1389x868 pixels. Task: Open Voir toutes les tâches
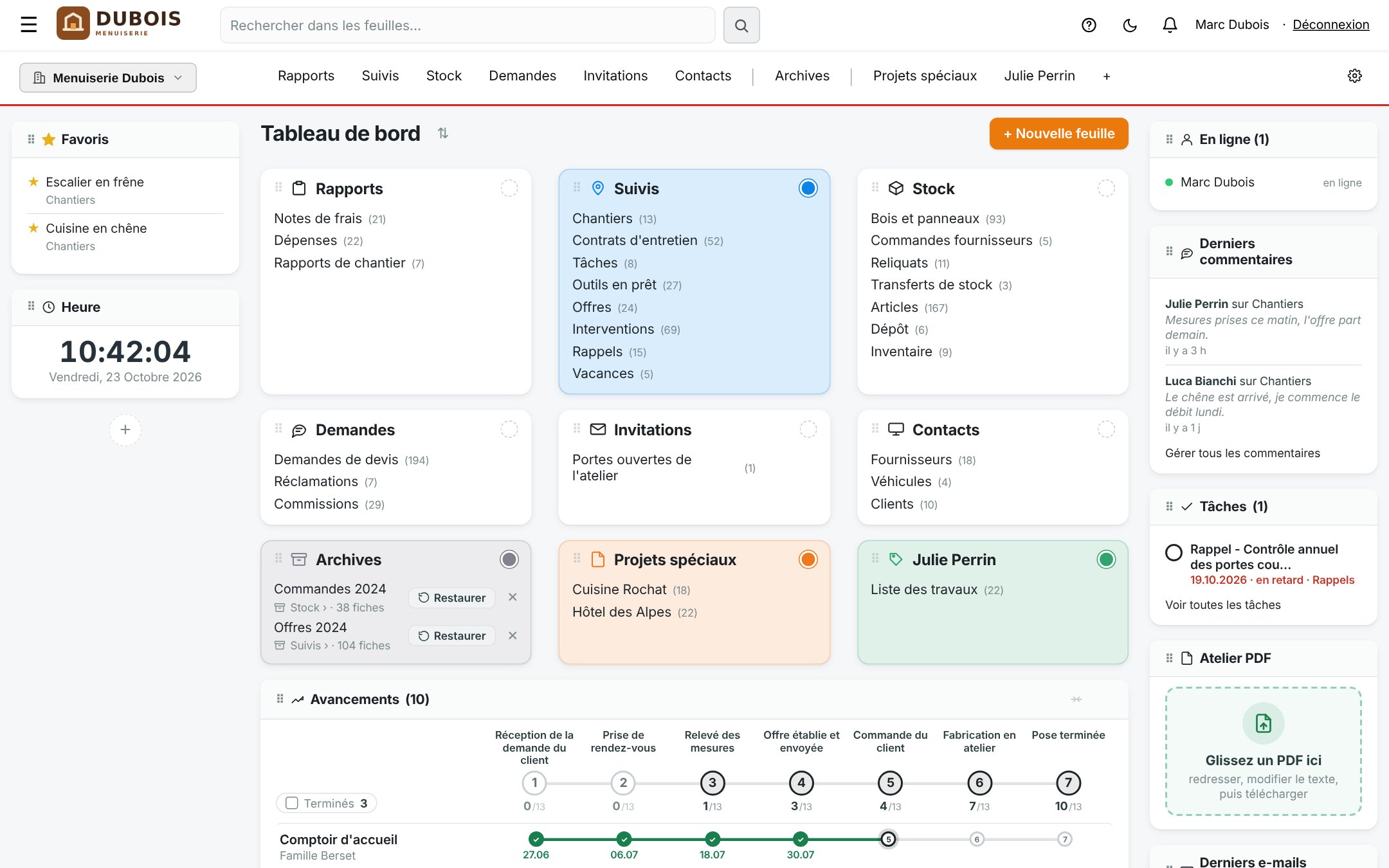pyautogui.click(x=1222, y=605)
